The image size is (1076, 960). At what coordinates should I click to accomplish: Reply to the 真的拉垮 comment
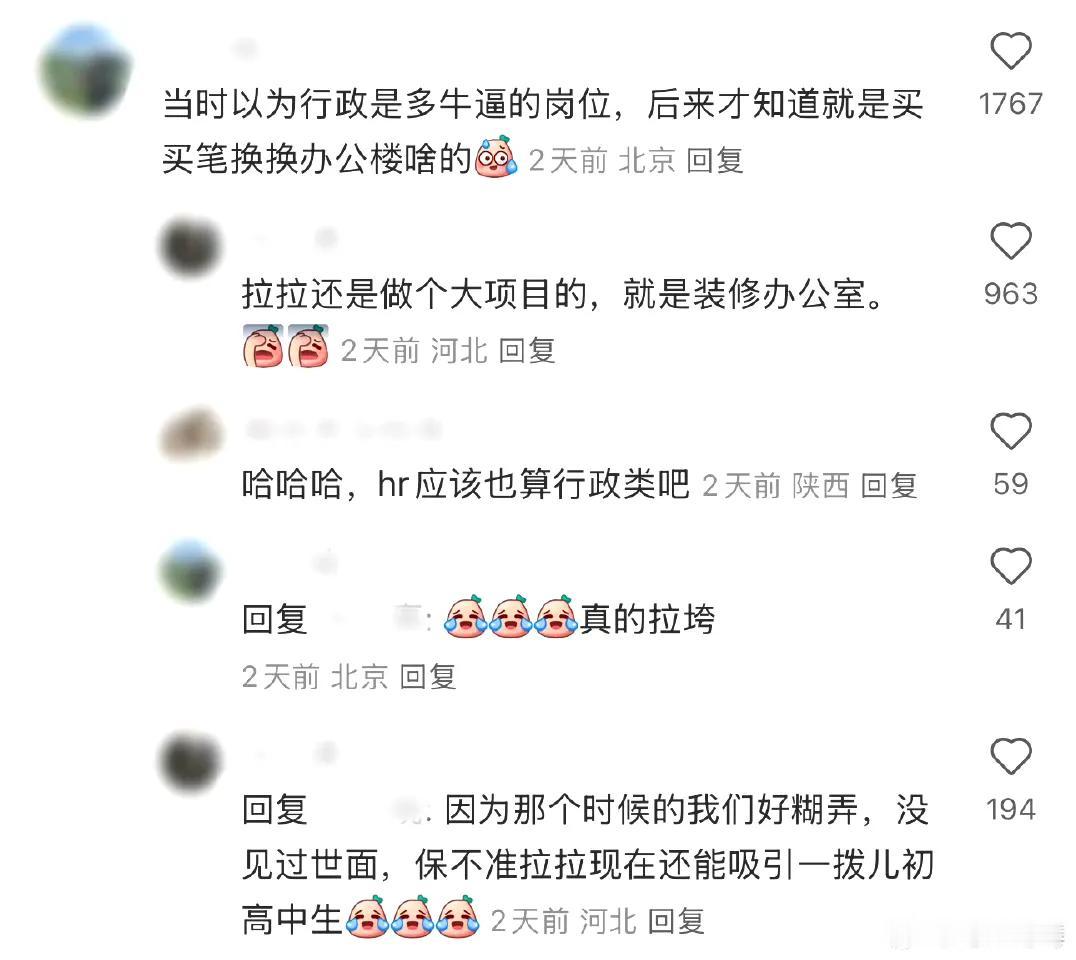coord(428,677)
